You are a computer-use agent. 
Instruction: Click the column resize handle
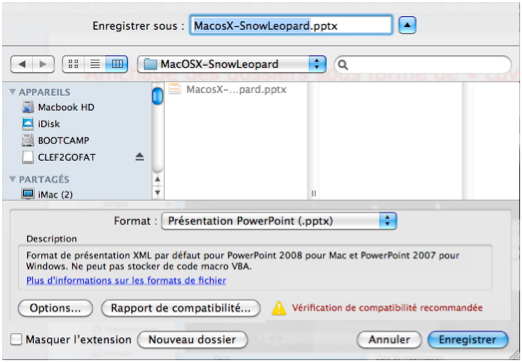pos(314,193)
